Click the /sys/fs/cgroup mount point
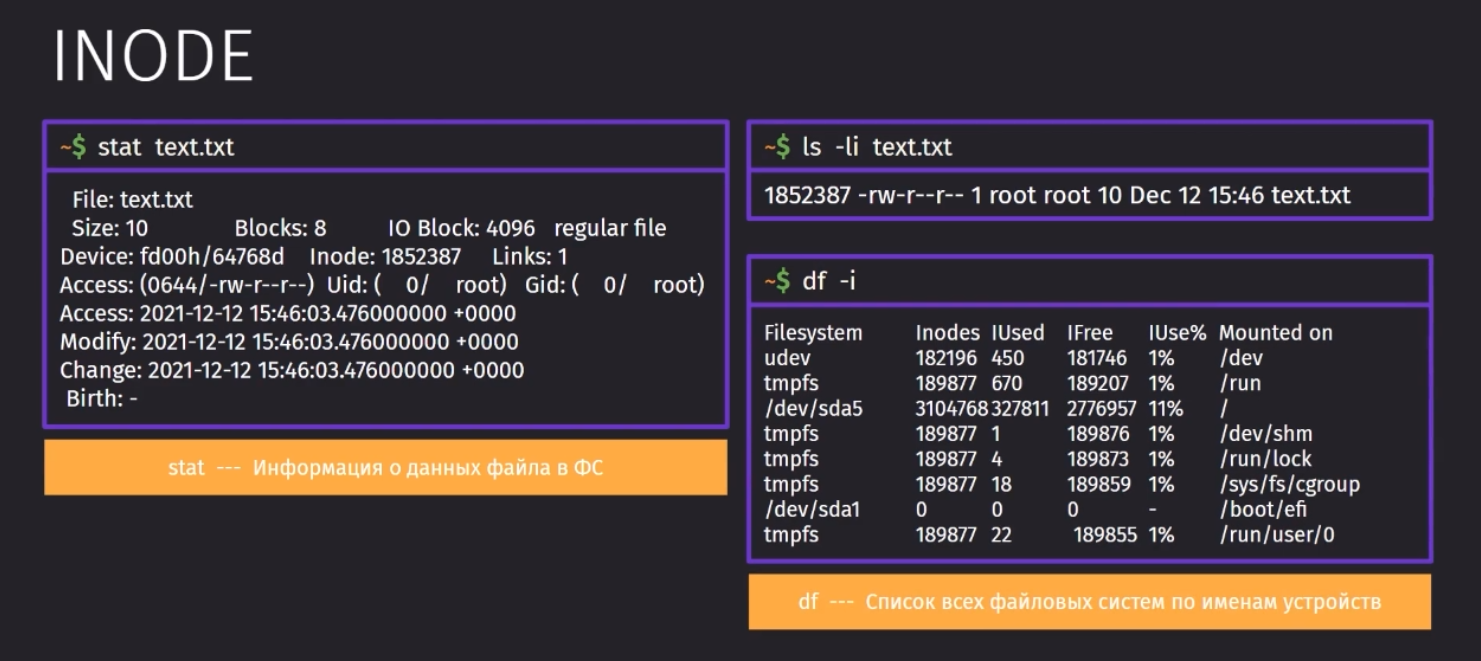The width and height of the screenshot is (1481, 661). [x=1289, y=484]
